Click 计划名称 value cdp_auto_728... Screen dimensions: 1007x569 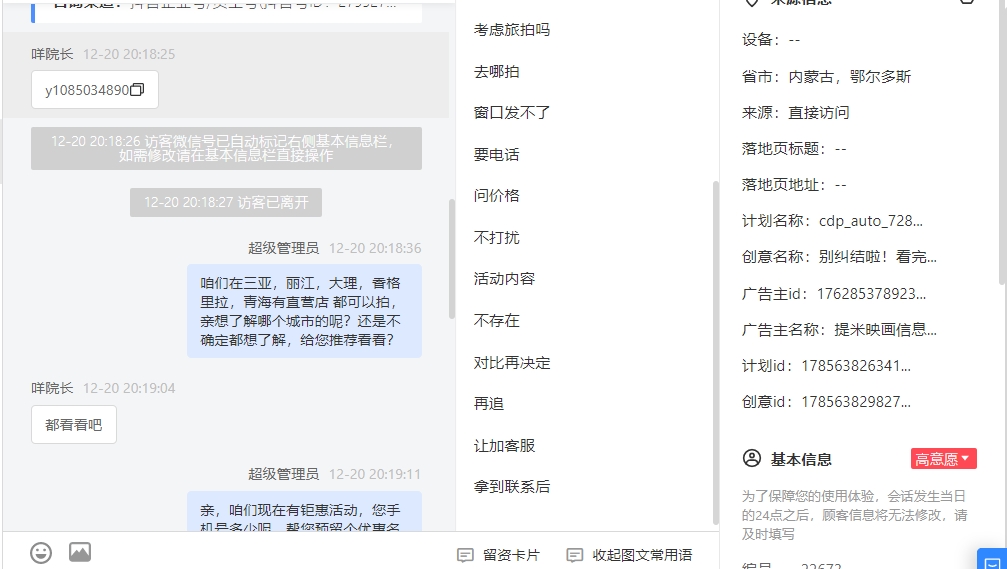(x=871, y=221)
